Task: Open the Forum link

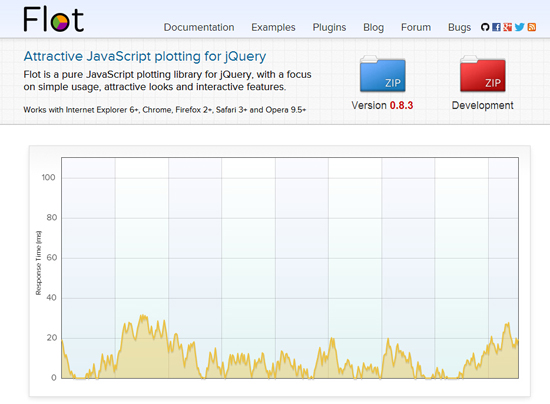Action: pyautogui.click(x=416, y=27)
